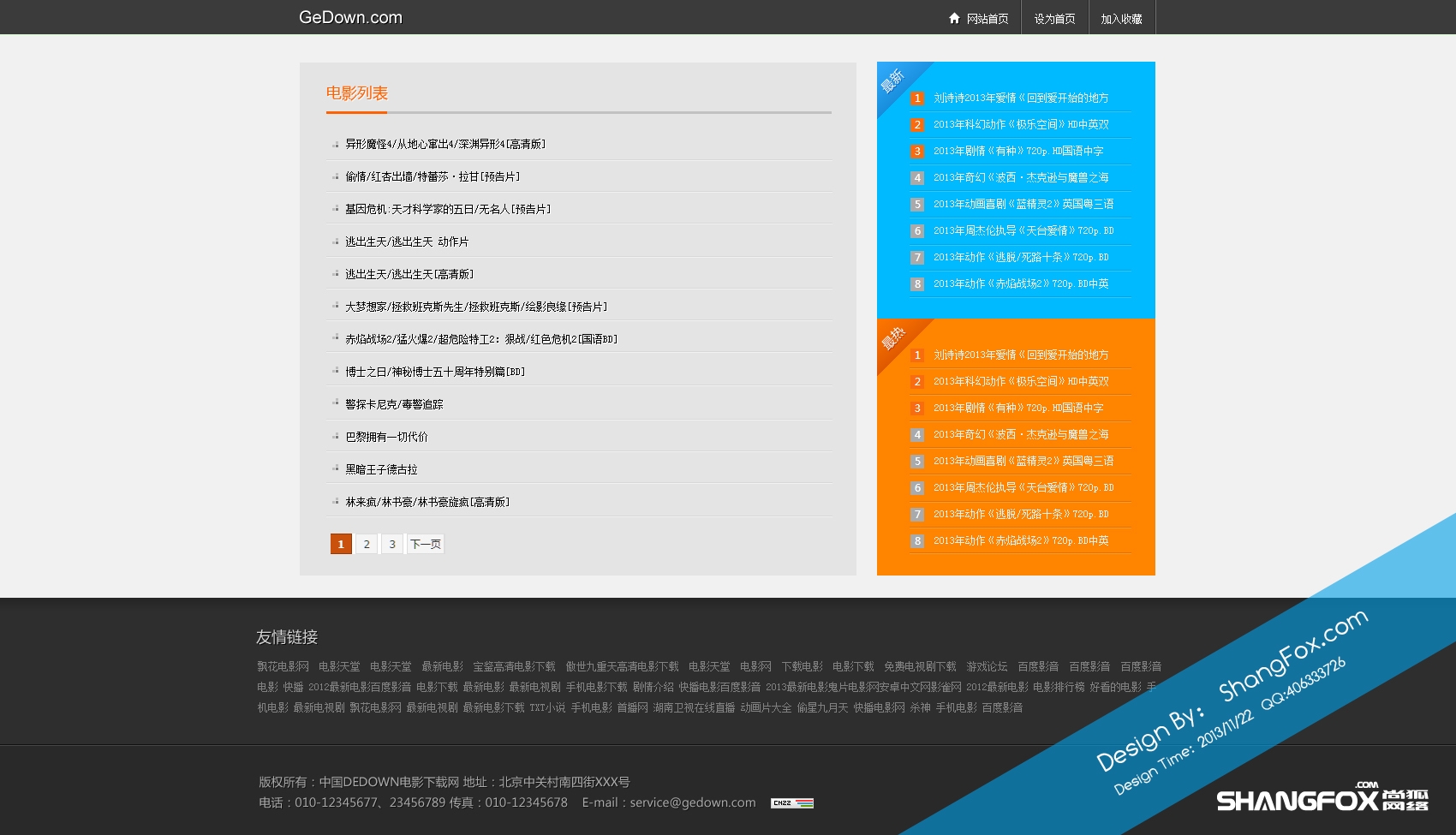Click the number 7 badge in the 最热 list

917,515
